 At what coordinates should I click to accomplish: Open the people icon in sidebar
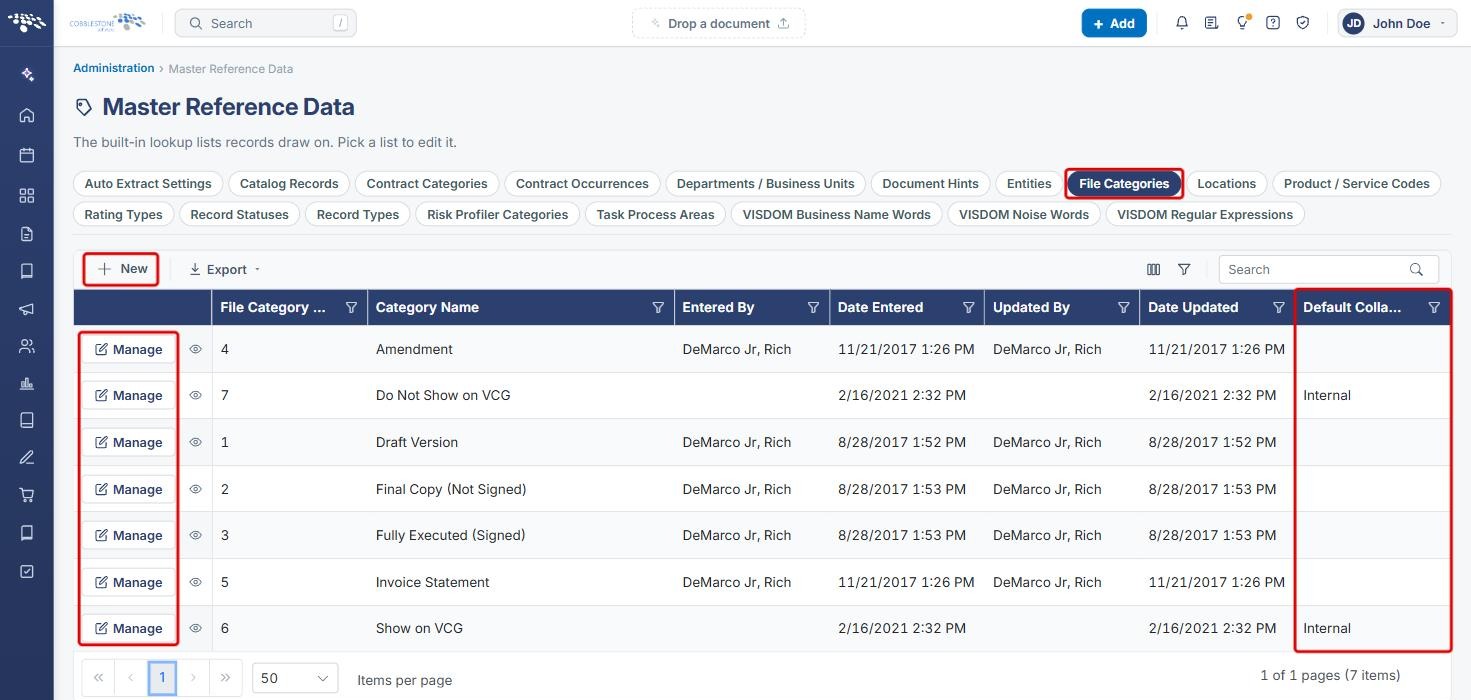27,346
